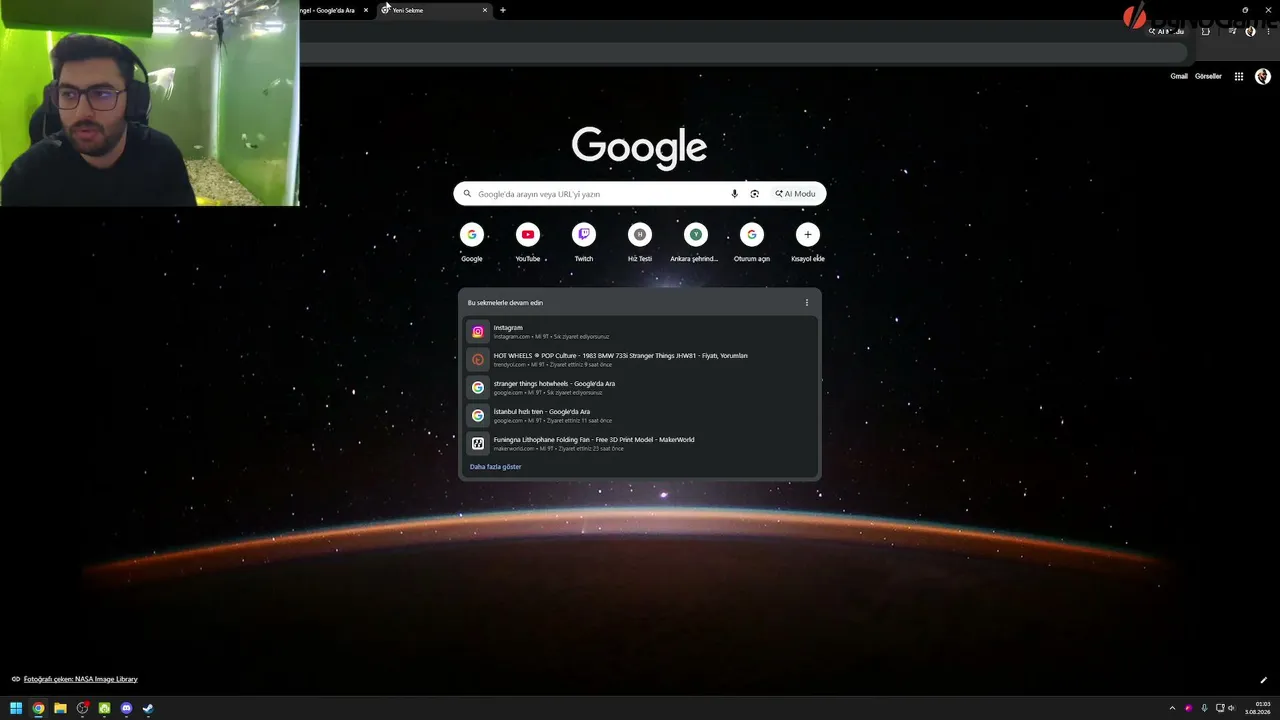Open Steam from the taskbar
Image resolution: width=1280 pixels, height=720 pixels.
pos(148,708)
